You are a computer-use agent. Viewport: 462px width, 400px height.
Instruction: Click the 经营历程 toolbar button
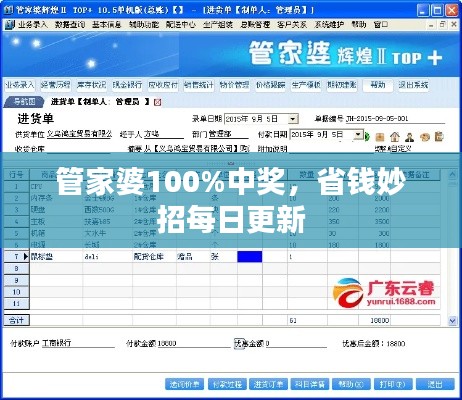pyautogui.click(x=55, y=85)
